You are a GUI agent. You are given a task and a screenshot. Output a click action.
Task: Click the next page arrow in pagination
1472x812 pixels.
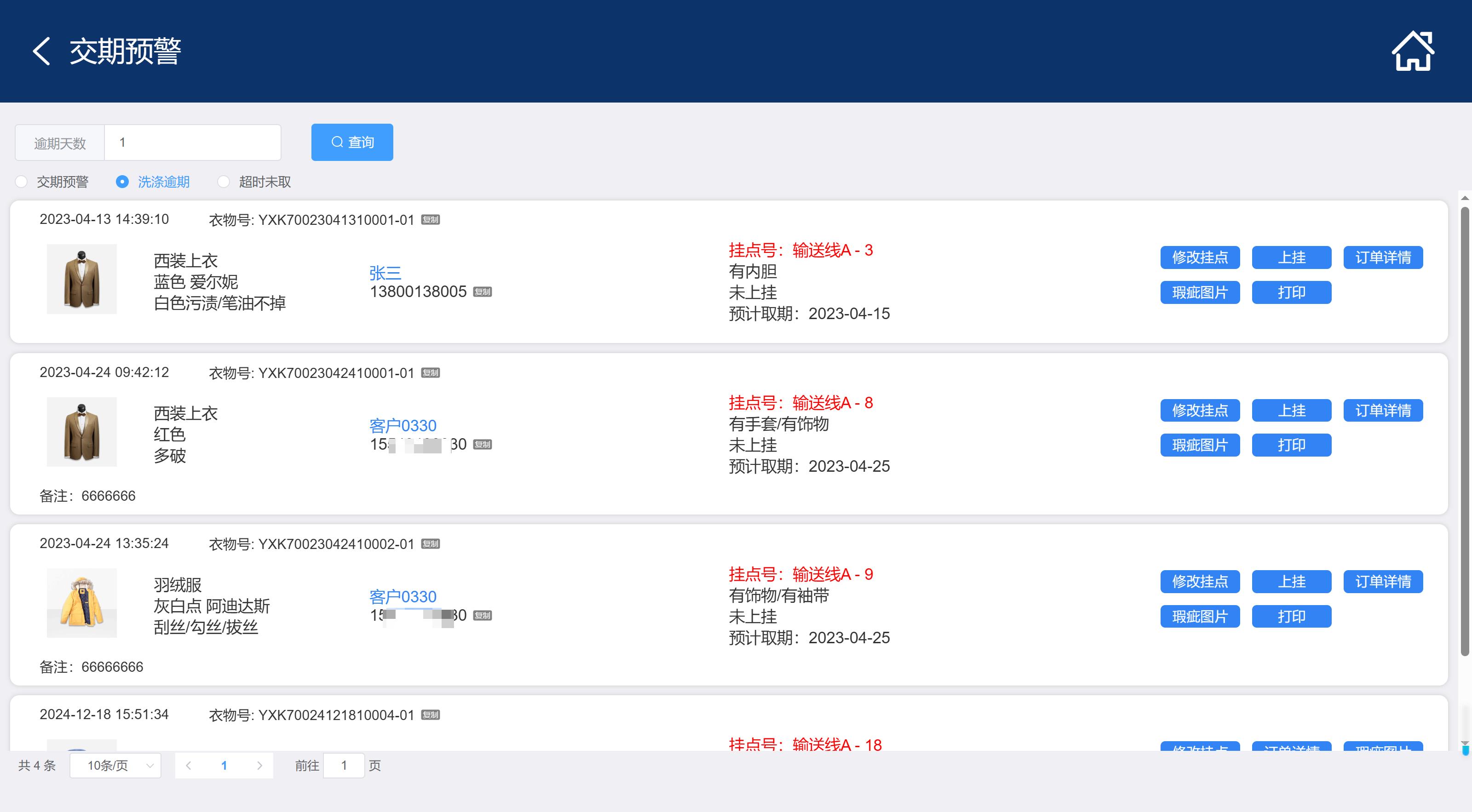click(259, 765)
